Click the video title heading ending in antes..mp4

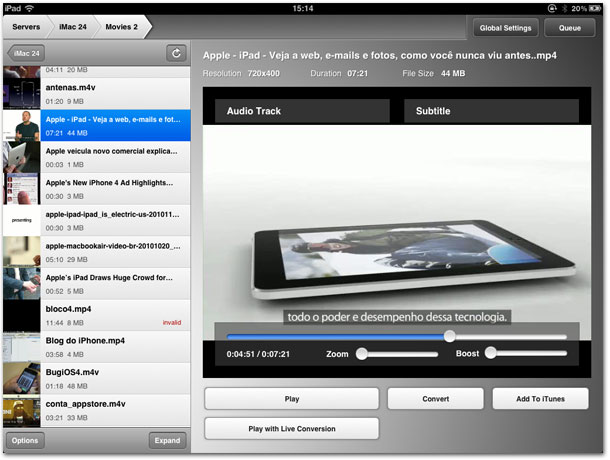pos(379,55)
